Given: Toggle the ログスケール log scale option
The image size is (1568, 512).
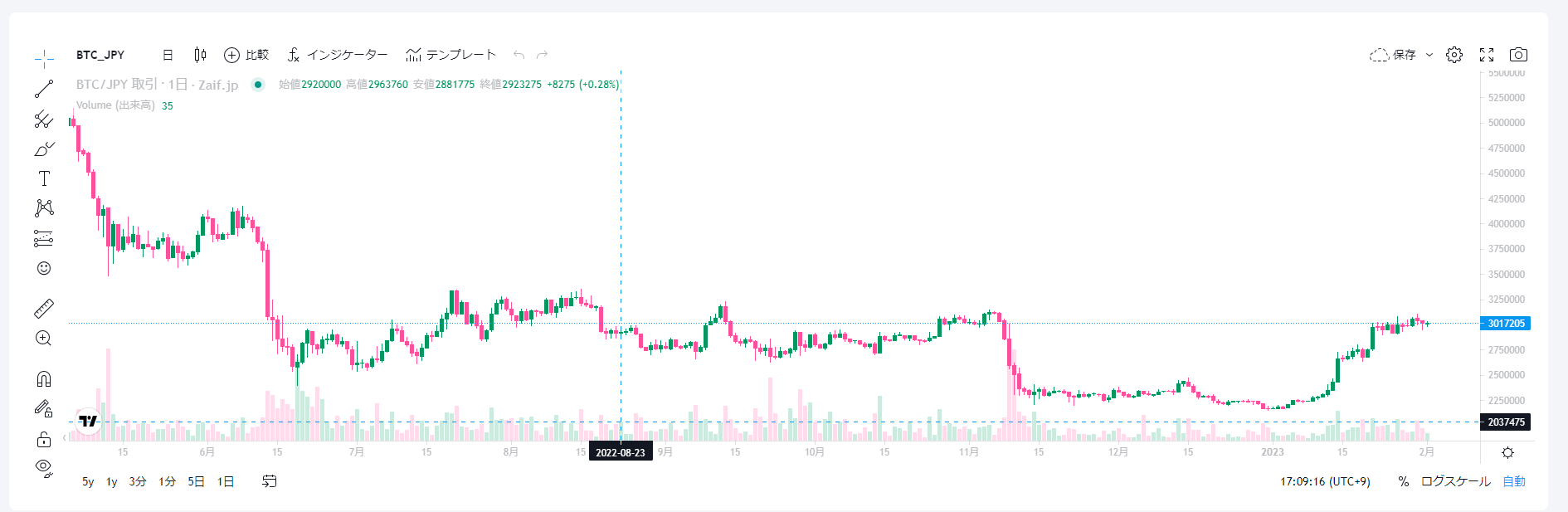Looking at the screenshot, I should (1455, 481).
